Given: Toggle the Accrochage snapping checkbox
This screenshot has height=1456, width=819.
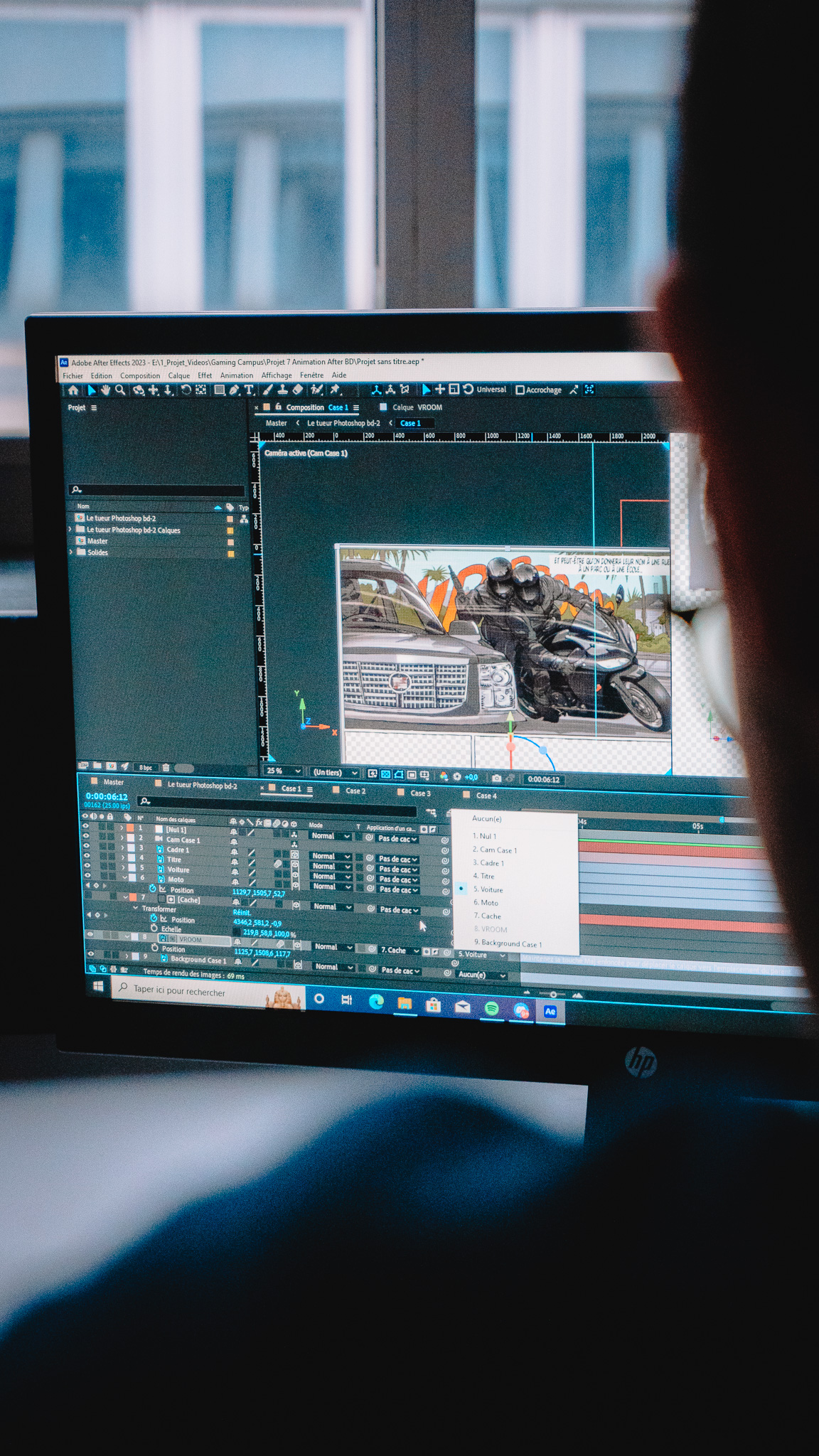Looking at the screenshot, I should coord(520,390).
